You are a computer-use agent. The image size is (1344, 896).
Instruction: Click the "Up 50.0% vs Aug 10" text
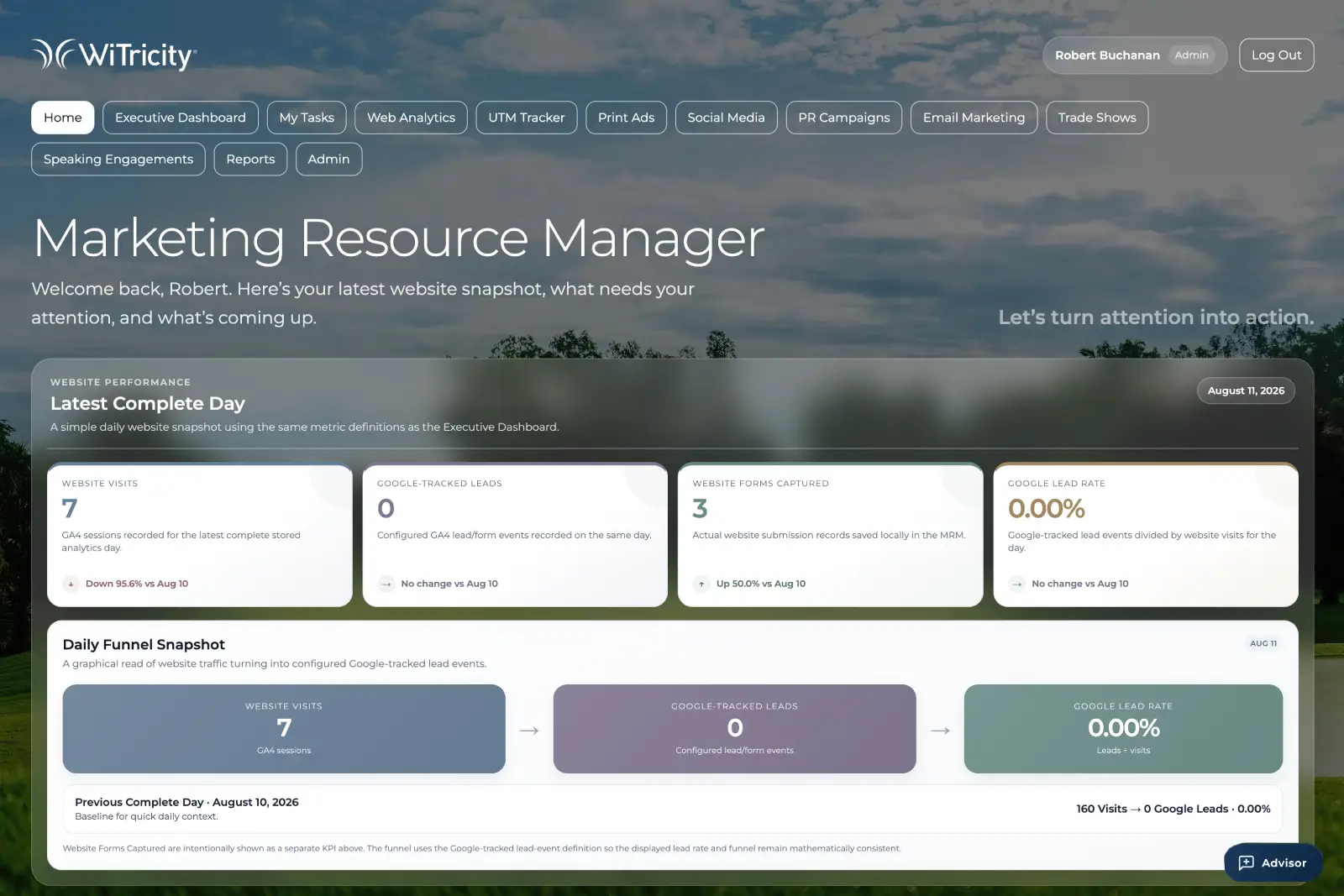click(761, 584)
